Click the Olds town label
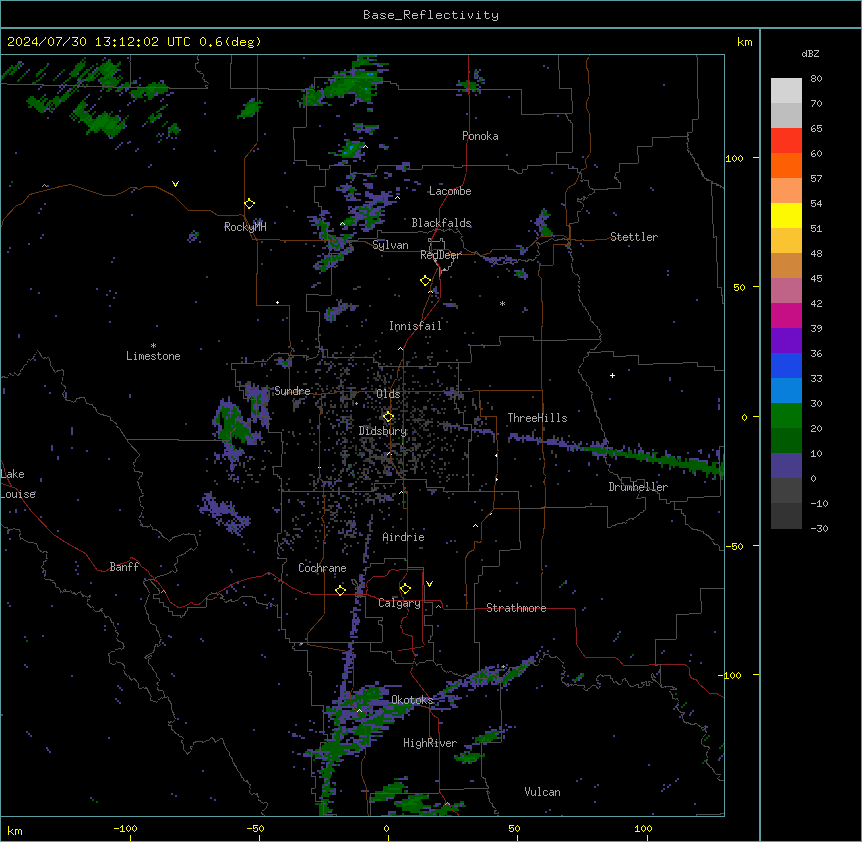This screenshot has height=842, width=862. 388,394
